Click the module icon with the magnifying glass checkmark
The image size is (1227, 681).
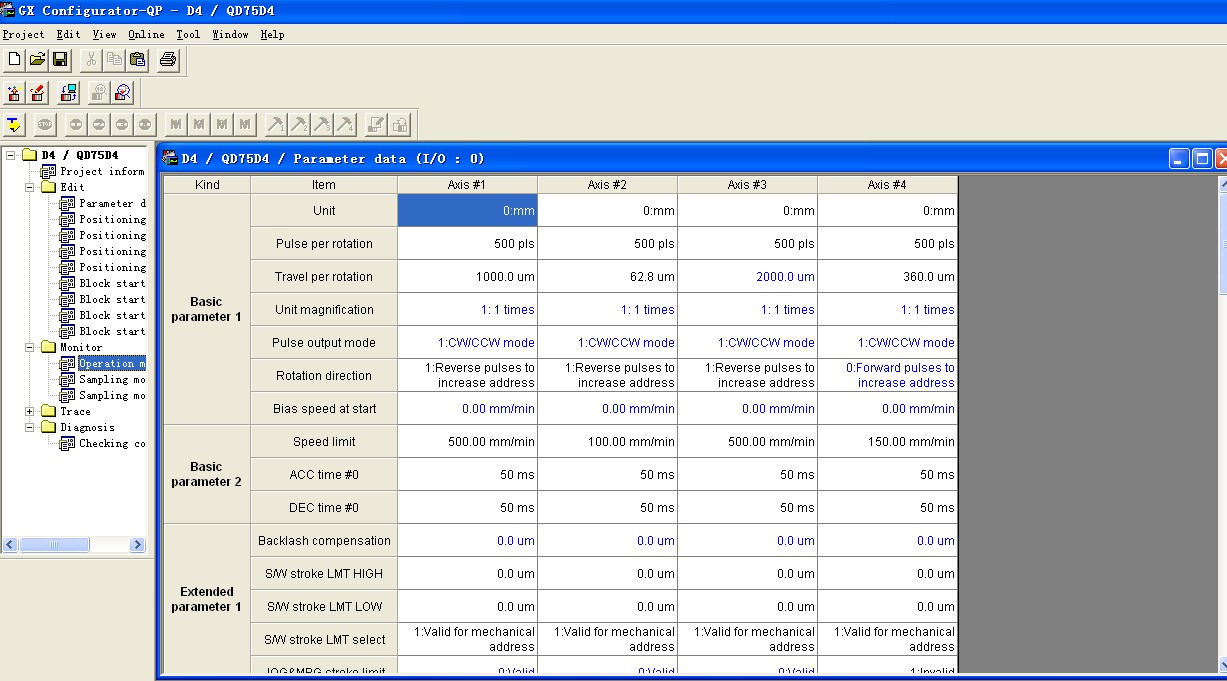[122, 93]
